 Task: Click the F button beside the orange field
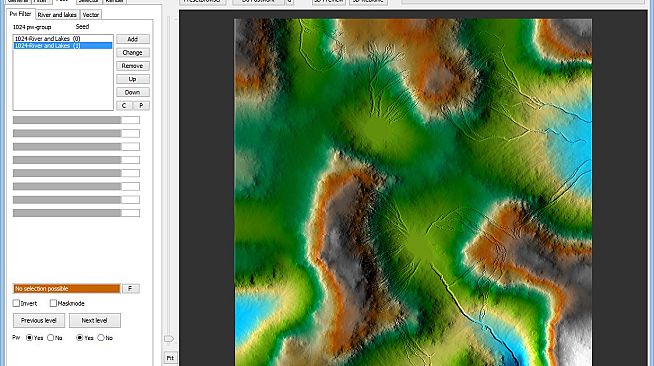coord(131,288)
